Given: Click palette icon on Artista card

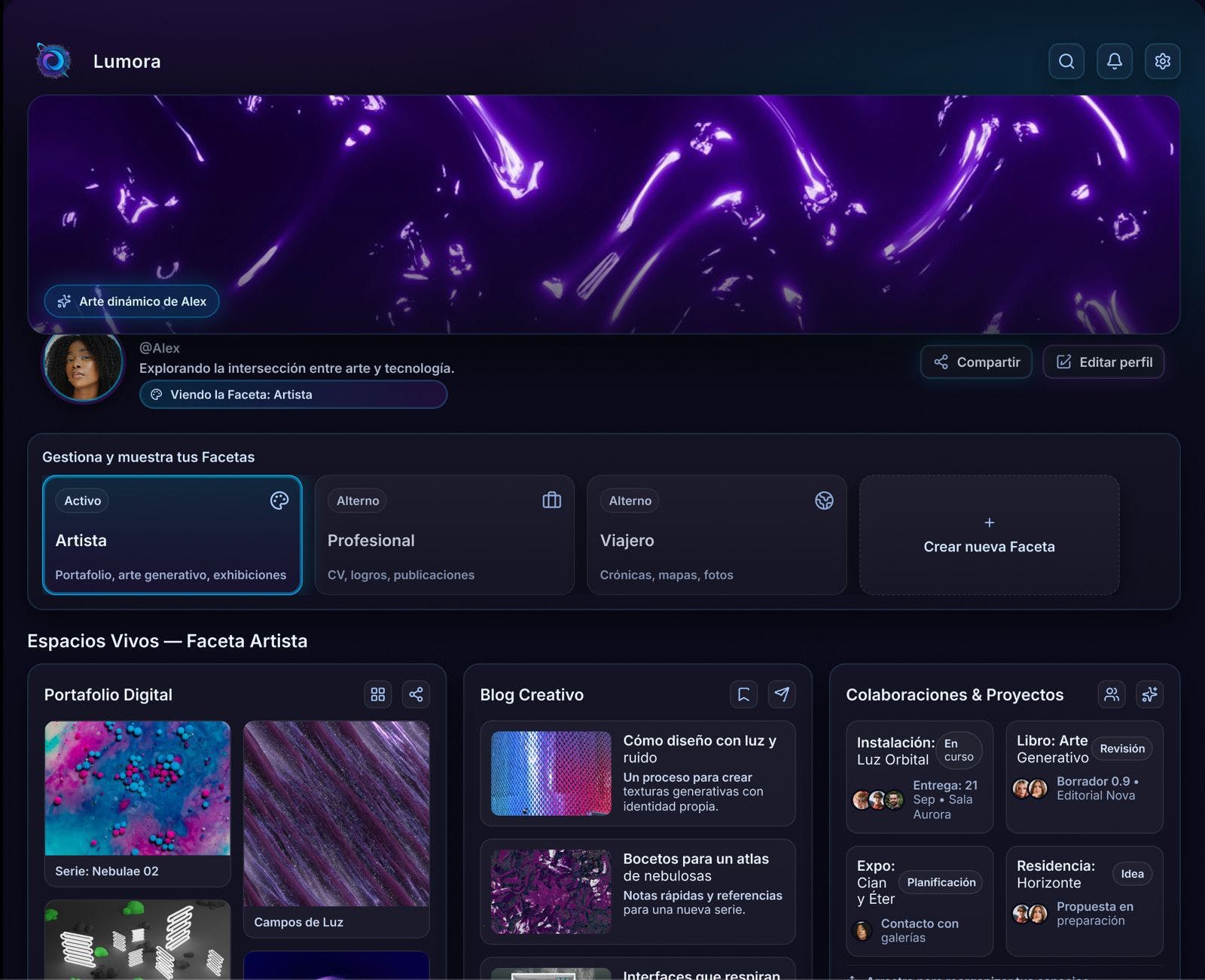Looking at the screenshot, I should pos(279,501).
